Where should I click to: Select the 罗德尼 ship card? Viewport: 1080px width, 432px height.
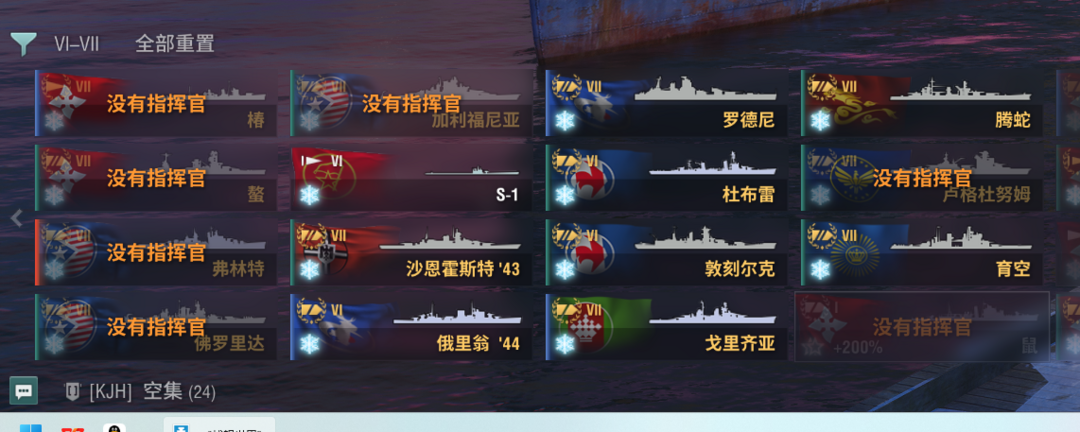666,103
